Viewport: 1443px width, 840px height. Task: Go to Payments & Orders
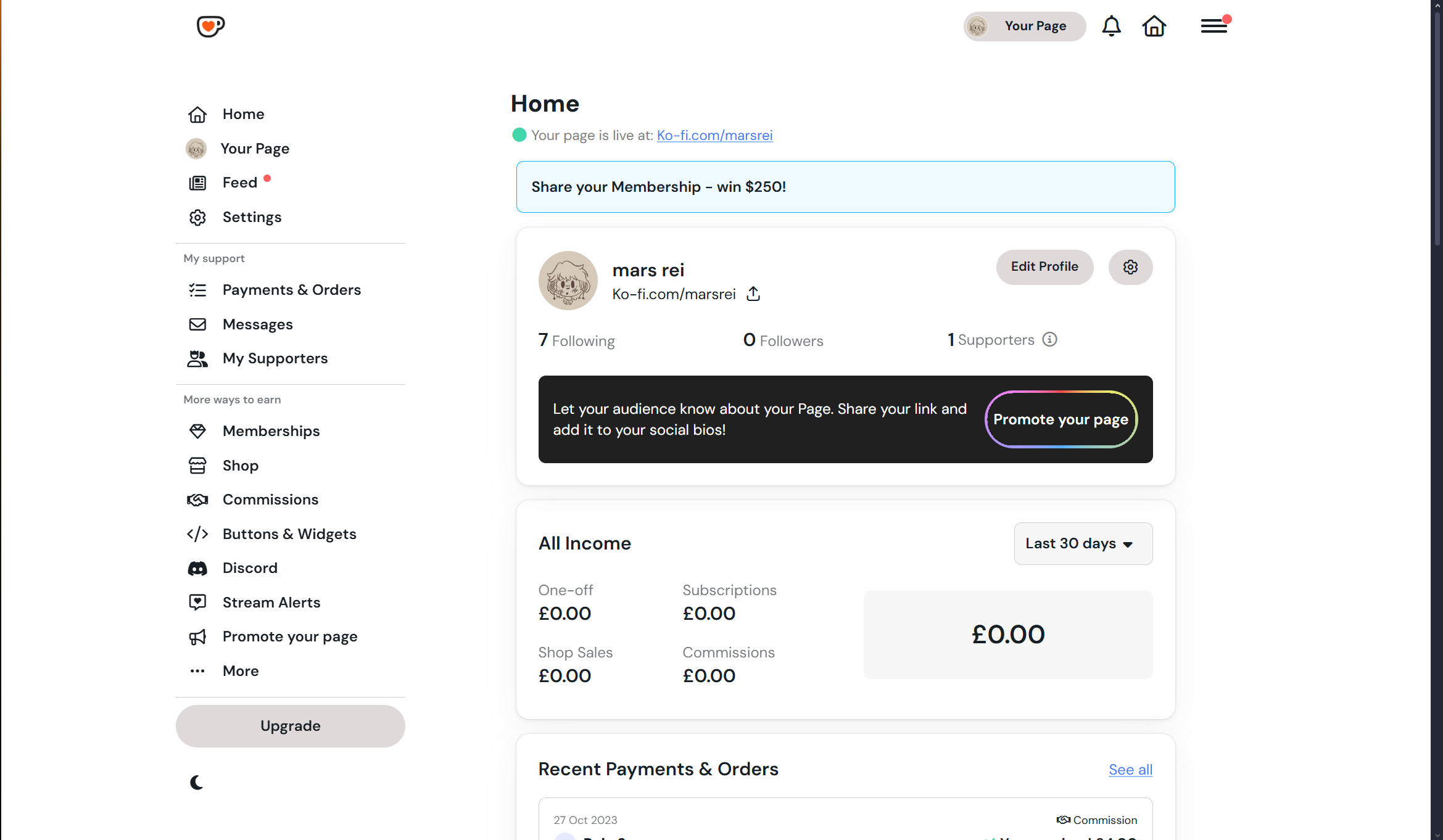pos(291,290)
